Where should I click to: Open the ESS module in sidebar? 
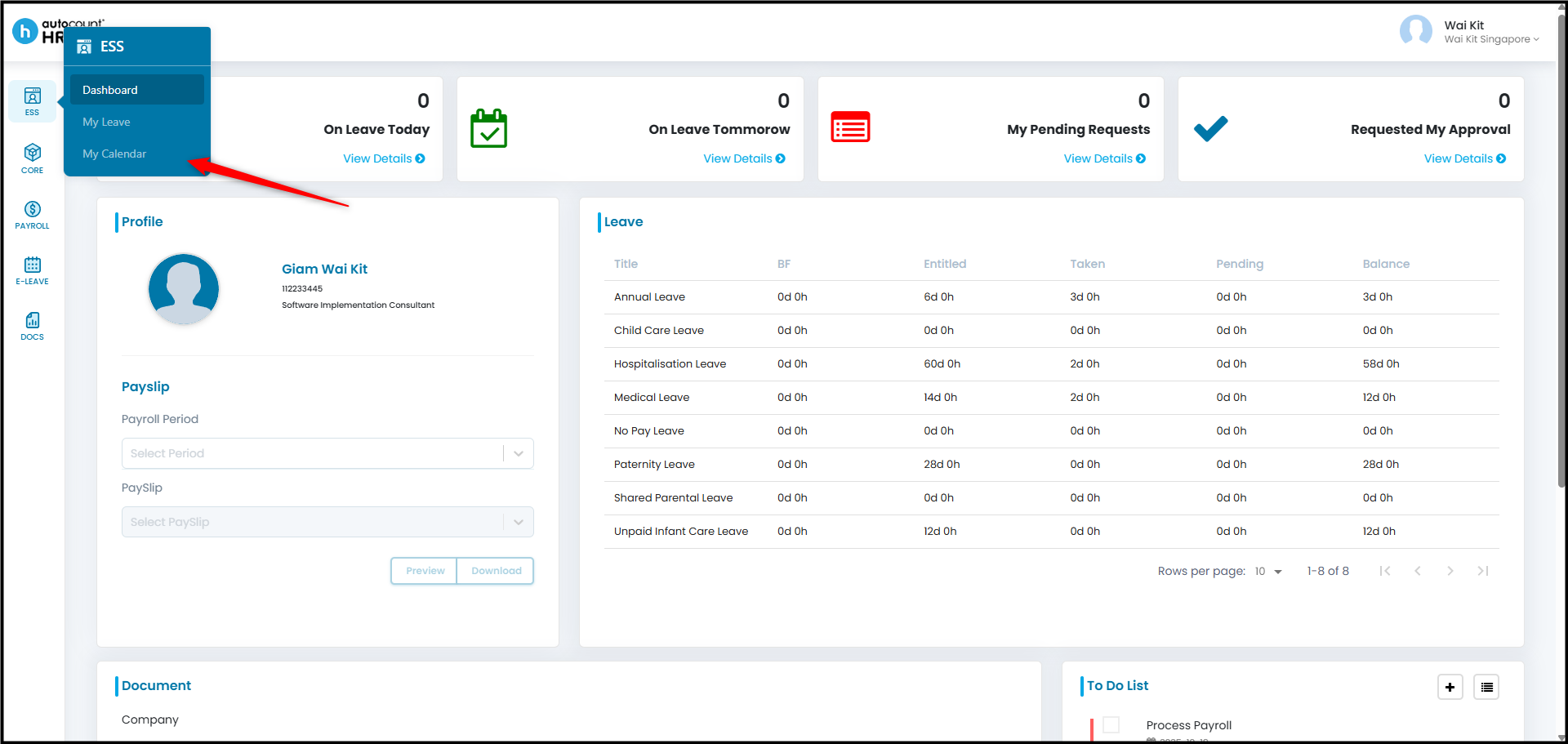(33, 101)
